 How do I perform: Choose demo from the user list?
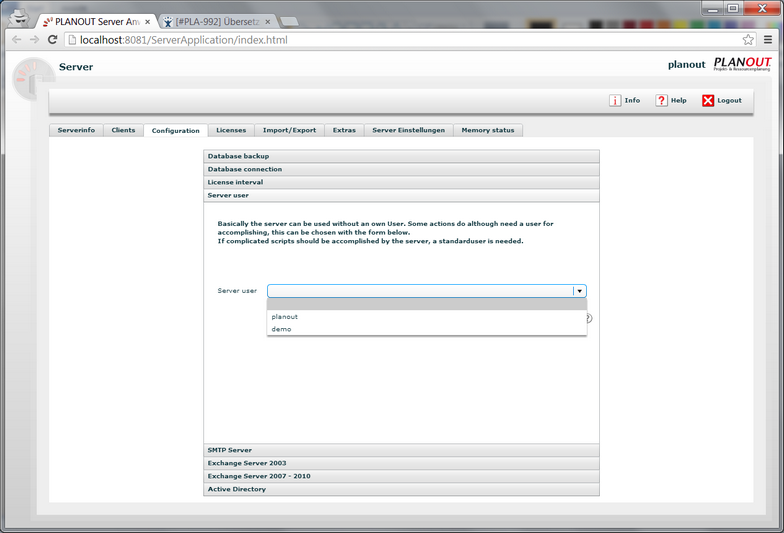point(427,329)
